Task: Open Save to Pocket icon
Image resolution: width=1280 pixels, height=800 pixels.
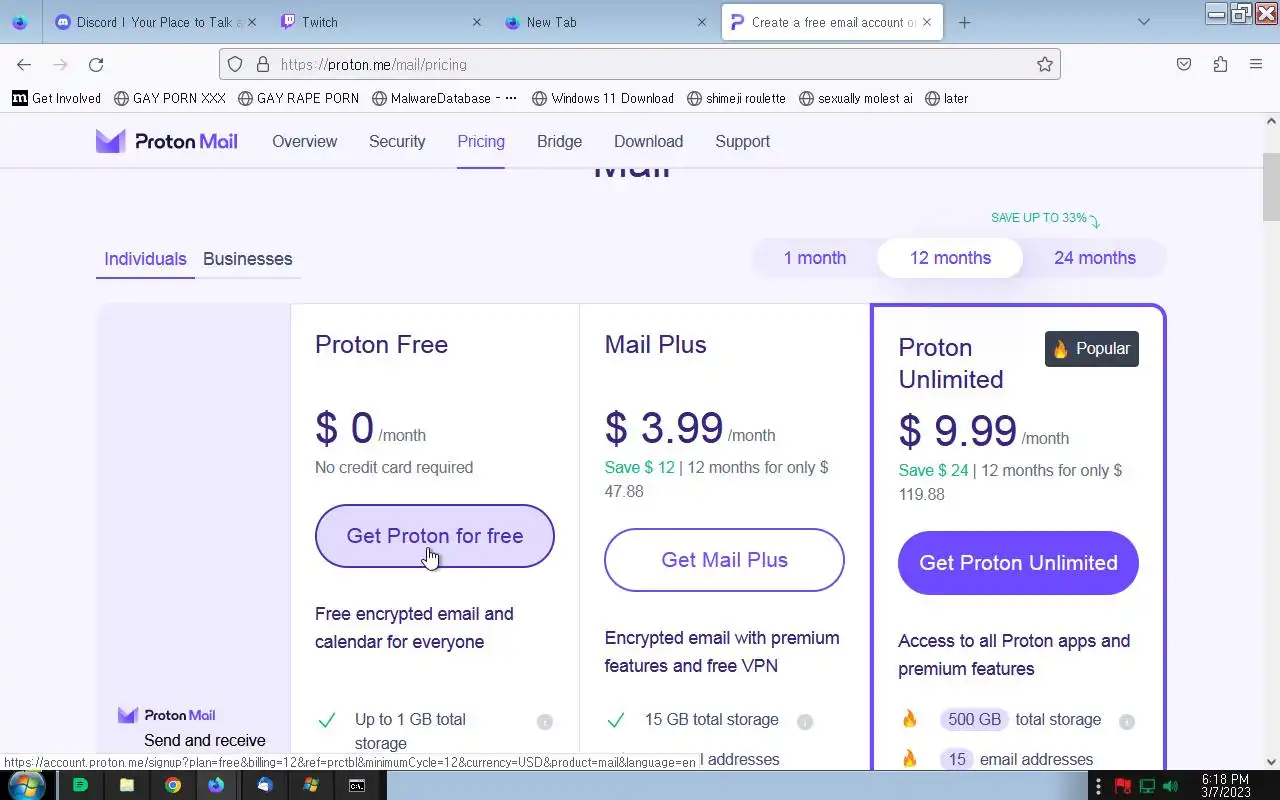Action: click(1184, 64)
